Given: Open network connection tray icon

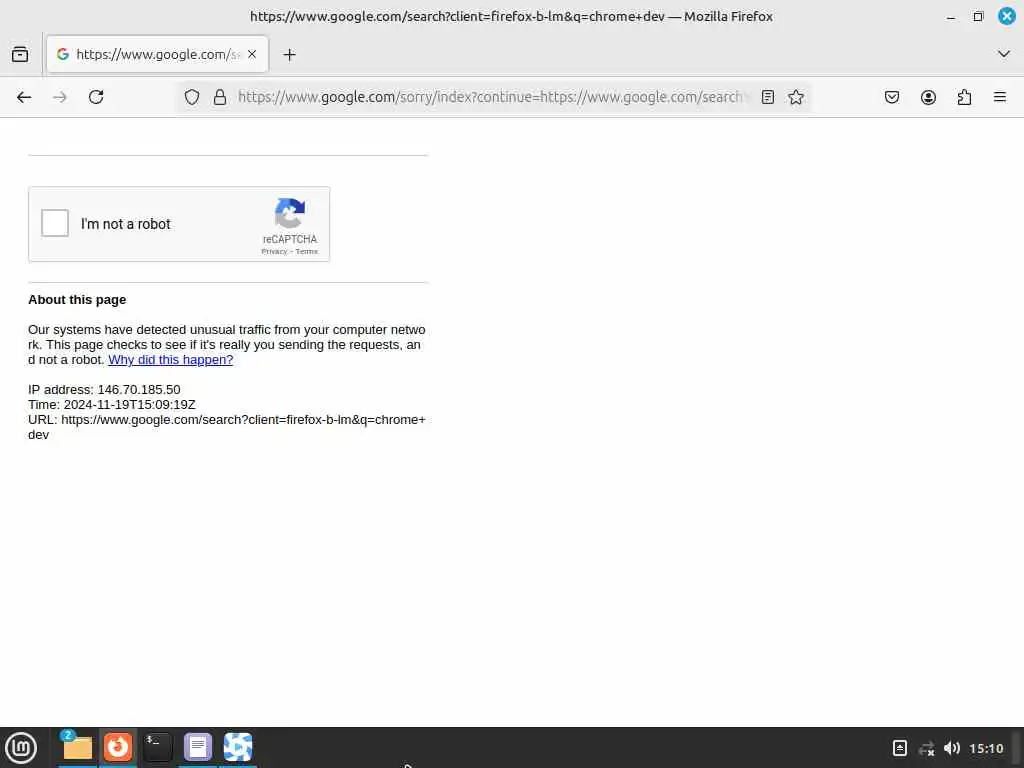Looking at the screenshot, I should [x=926, y=748].
